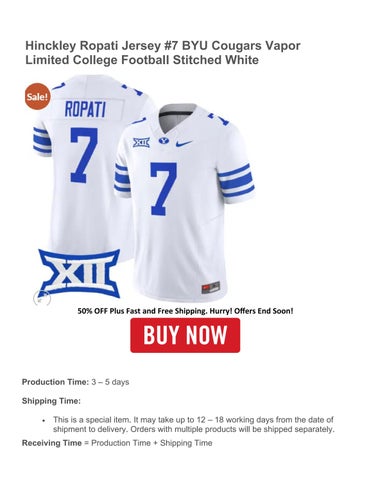Click the orange Sale! badge
Viewport: 371px width, 480px height.
tap(38, 97)
